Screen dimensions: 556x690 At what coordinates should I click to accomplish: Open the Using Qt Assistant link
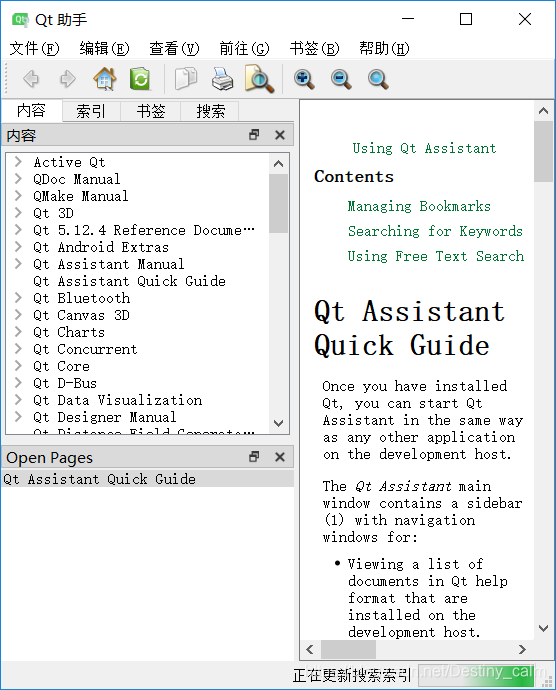click(424, 148)
